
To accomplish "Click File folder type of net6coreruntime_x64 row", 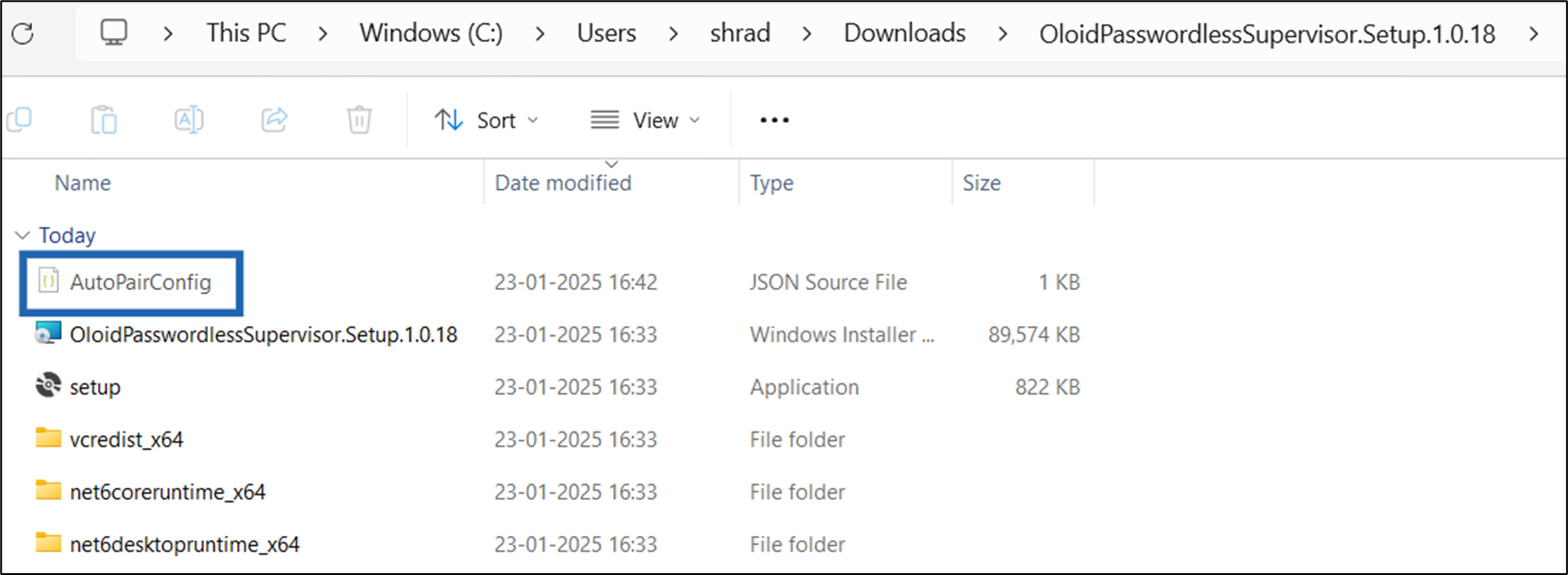I will tap(798, 492).
